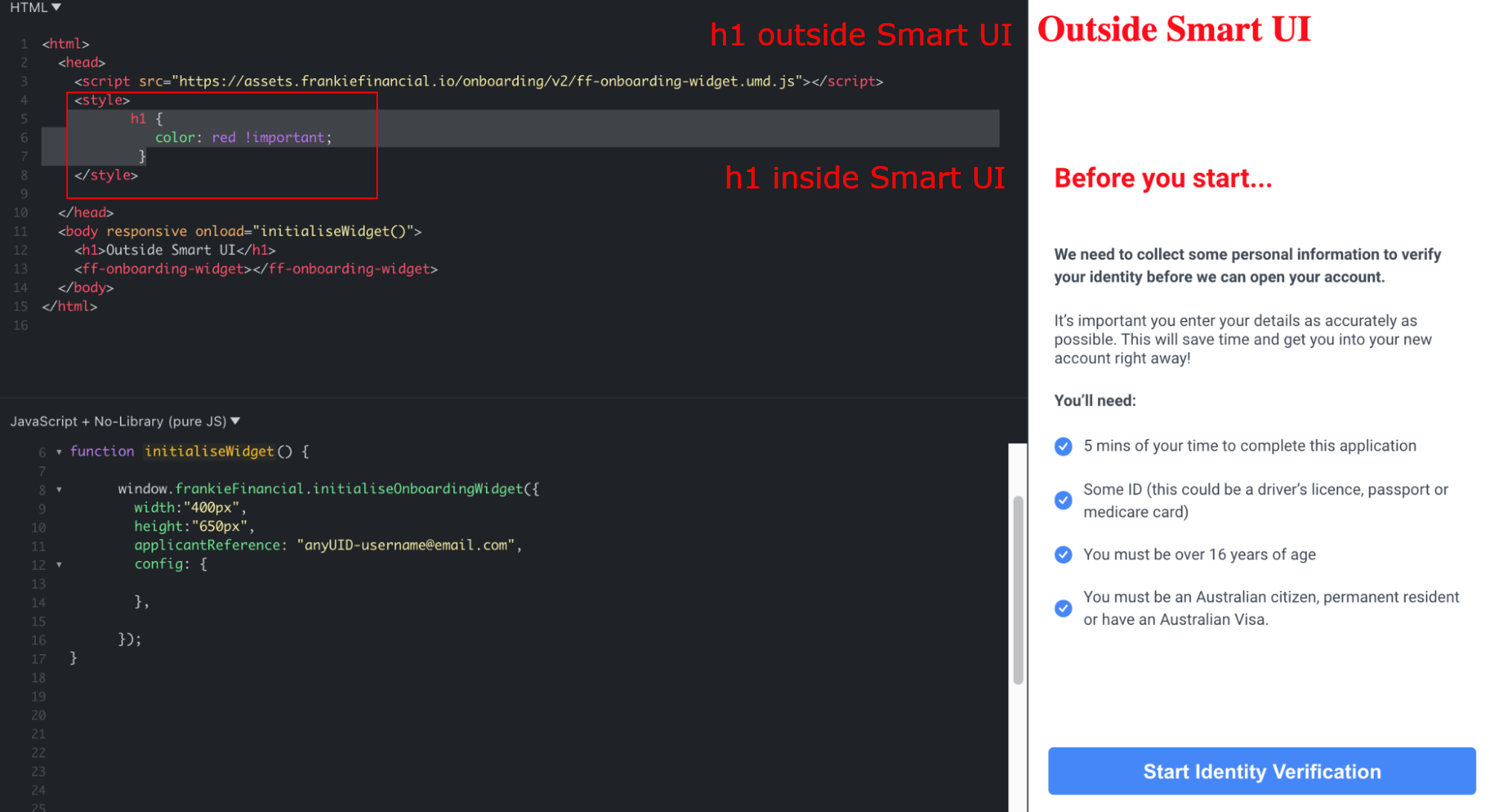Click the checkmark icon beside 'over 16 years of age'
Viewport: 1490px width, 812px height.
[1063, 554]
